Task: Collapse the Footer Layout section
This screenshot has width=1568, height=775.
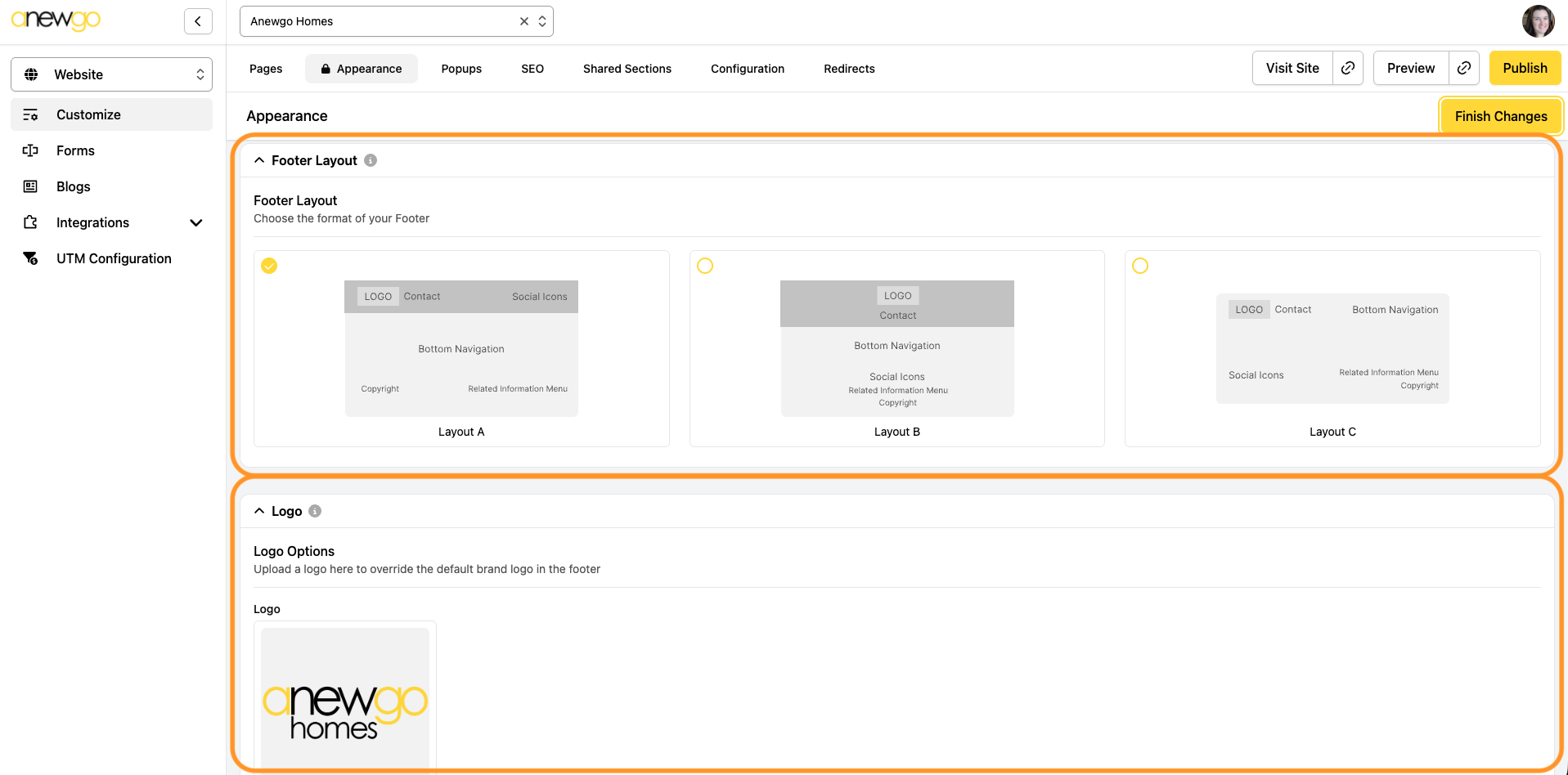Action: 259,160
